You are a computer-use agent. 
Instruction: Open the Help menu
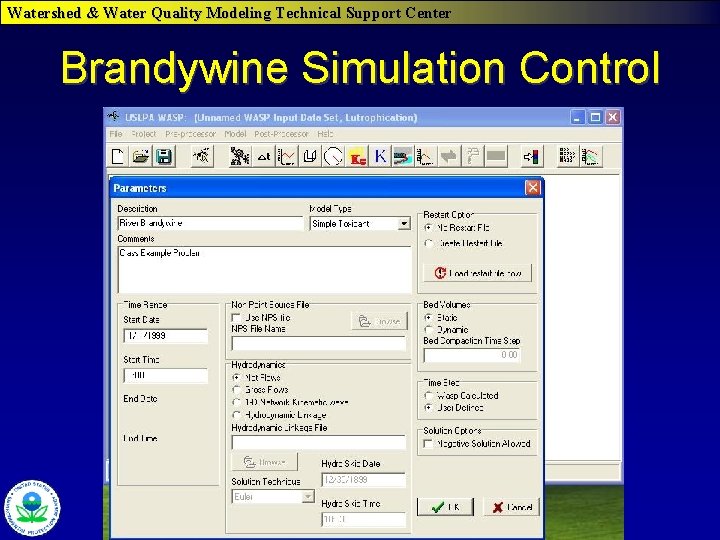point(325,134)
